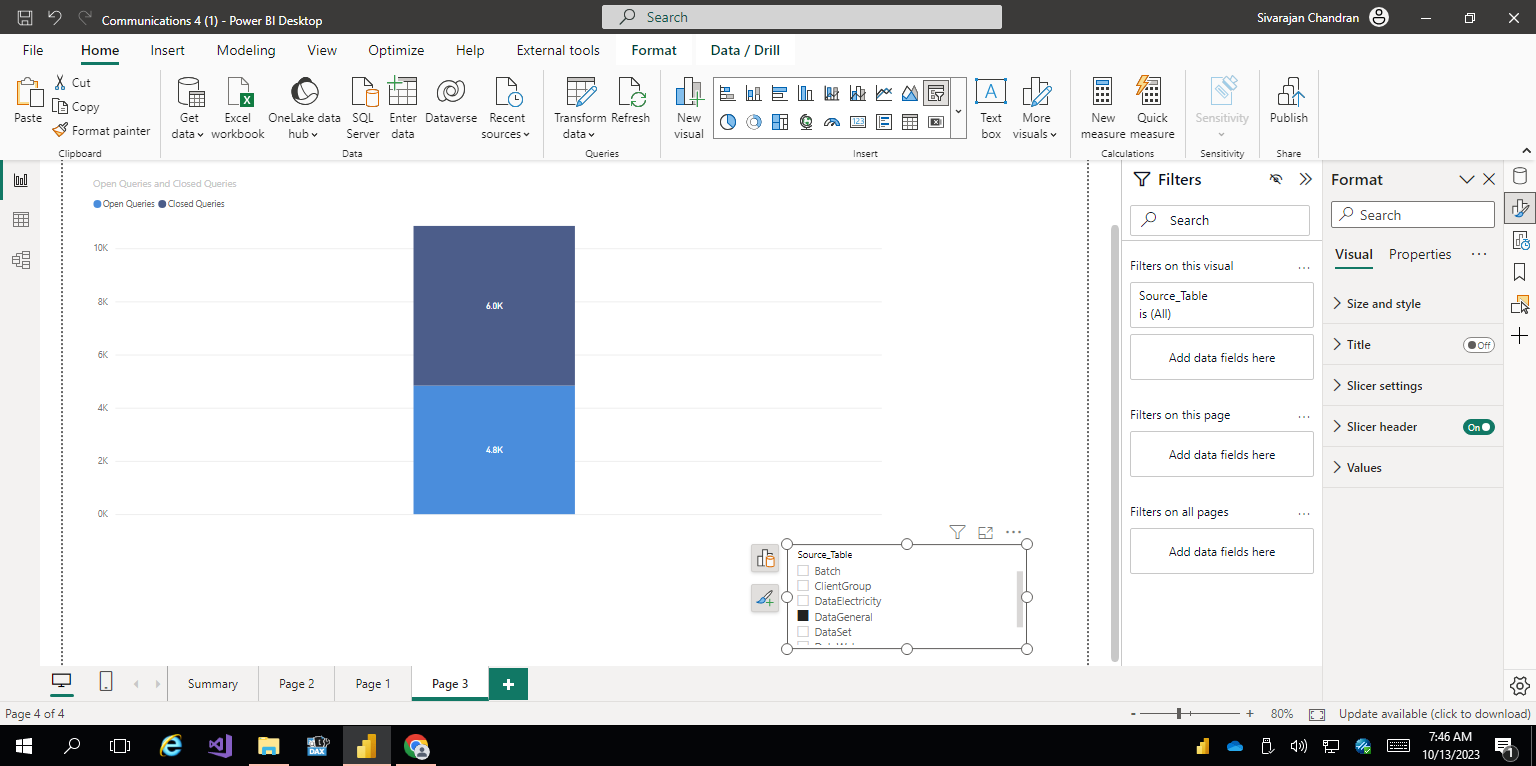This screenshot has height=766, width=1536.
Task: Check the Batch option in the slicer
Action: pyautogui.click(x=803, y=571)
